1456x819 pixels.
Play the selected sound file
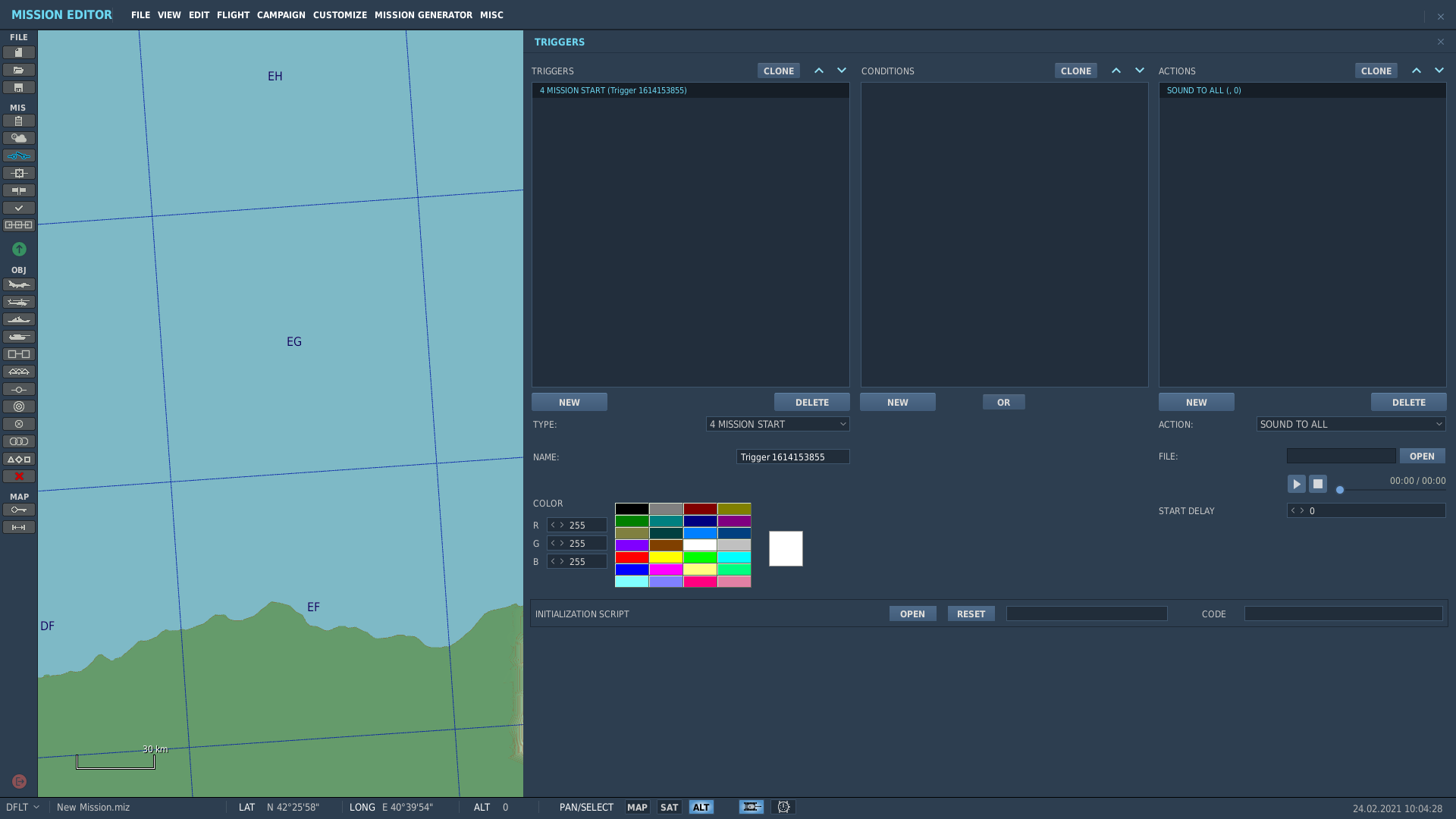[1296, 484]
